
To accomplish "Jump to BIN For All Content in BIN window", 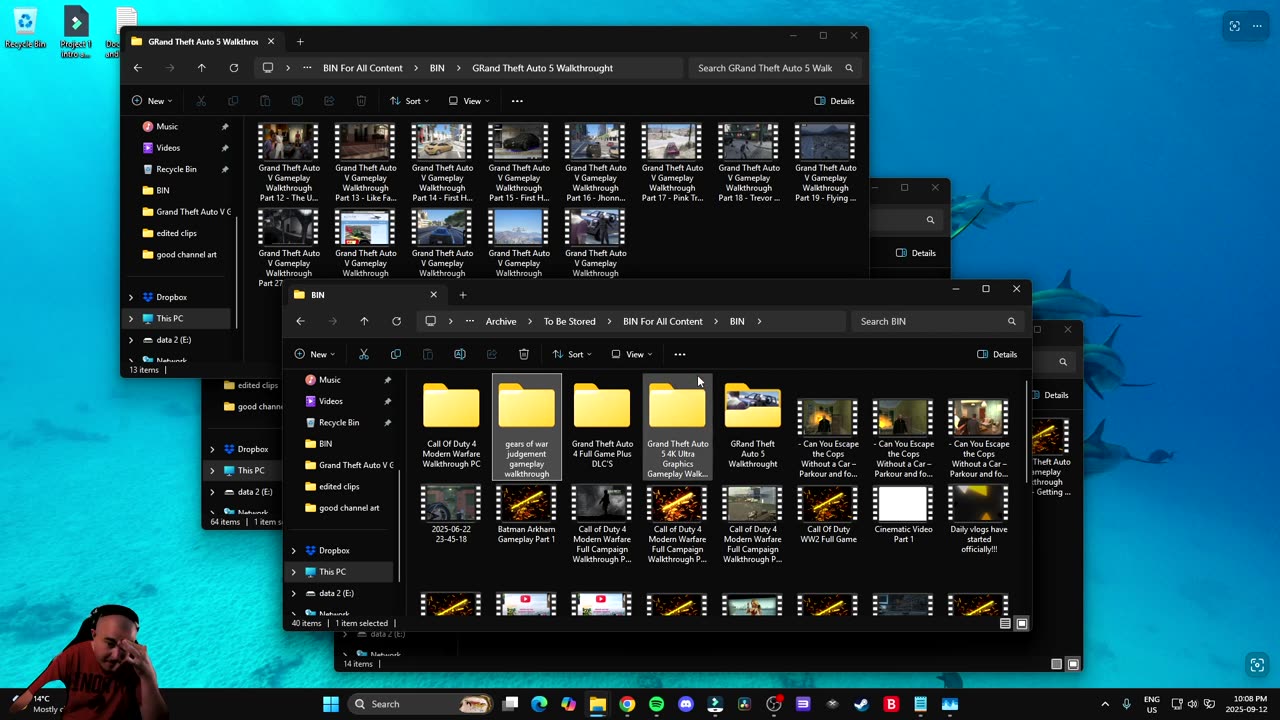I will click(x=662, y=321).
